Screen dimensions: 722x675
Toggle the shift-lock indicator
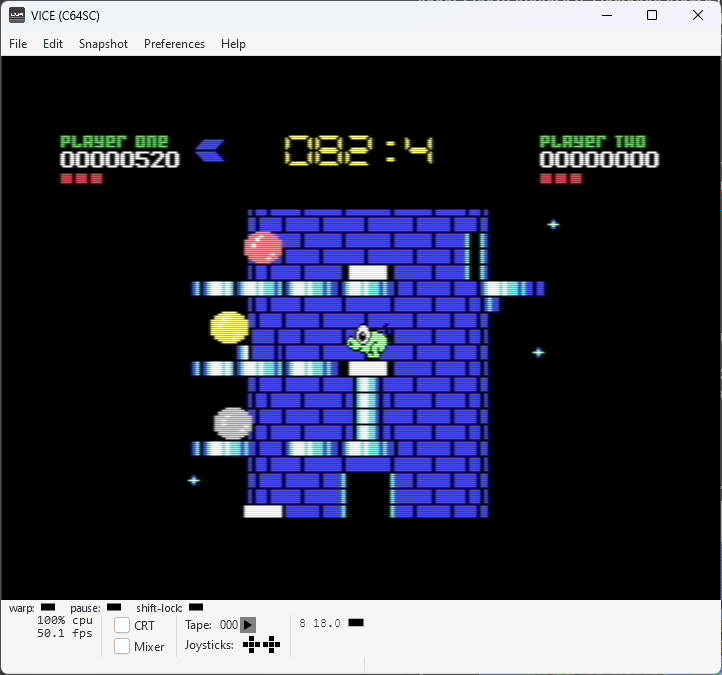[196, 607]
